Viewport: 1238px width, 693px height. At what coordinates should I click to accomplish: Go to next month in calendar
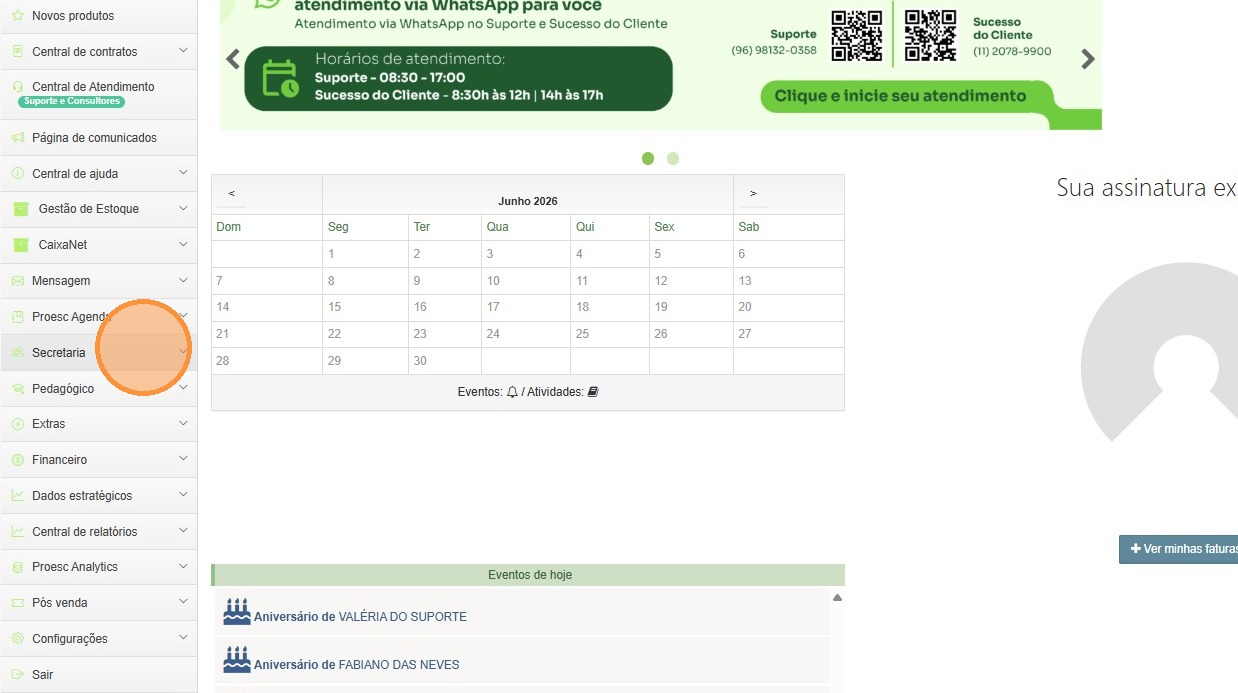pos(753,193)
